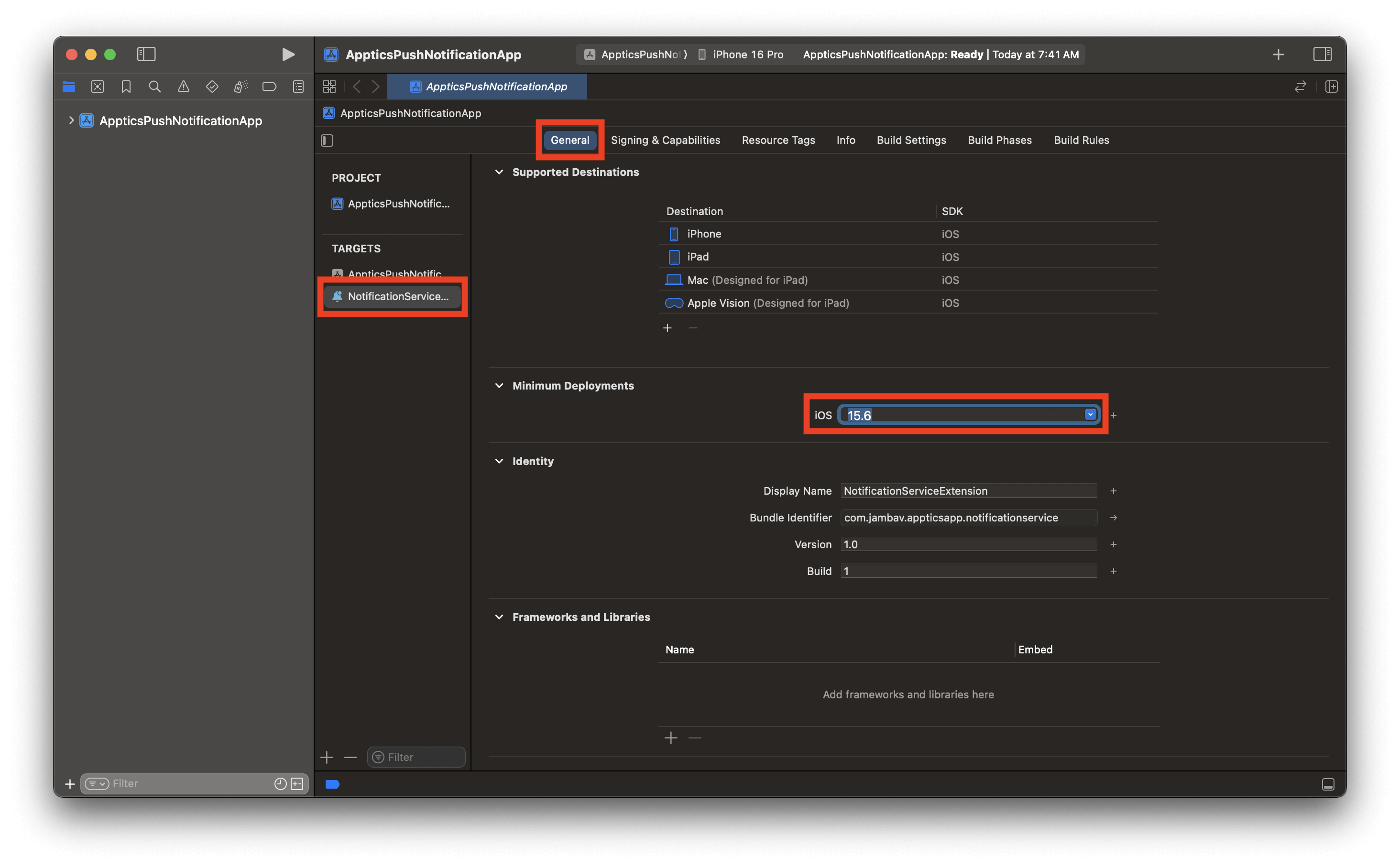1400x868 pixels.
Task: Open the report navigator icon
Action: (298, 87)
